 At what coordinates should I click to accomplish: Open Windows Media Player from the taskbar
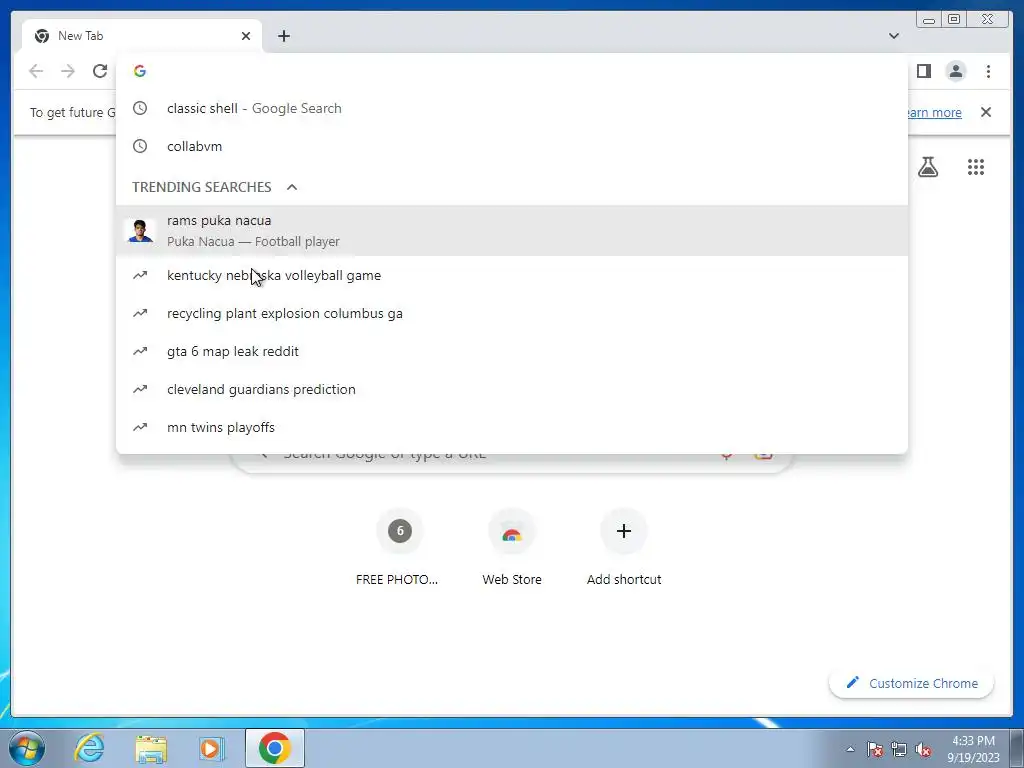[212, 748]
